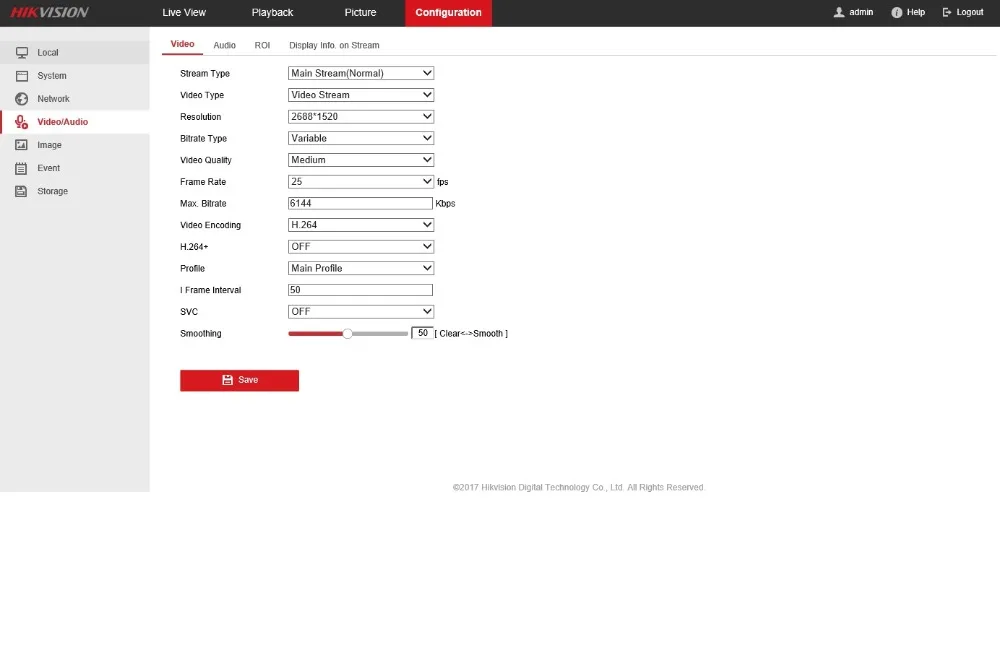Screen dimensions: 1000x650
Task: Click the Smoothing value box
Action: tap(422, 333)
